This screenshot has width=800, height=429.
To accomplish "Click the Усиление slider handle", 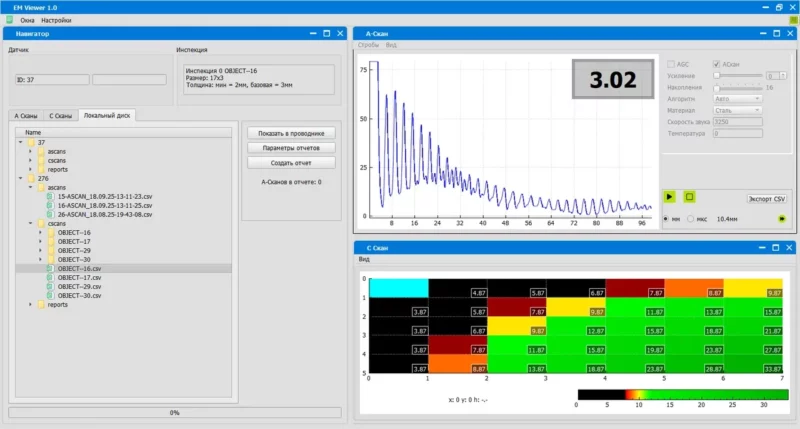I will (x=716, y=75).
